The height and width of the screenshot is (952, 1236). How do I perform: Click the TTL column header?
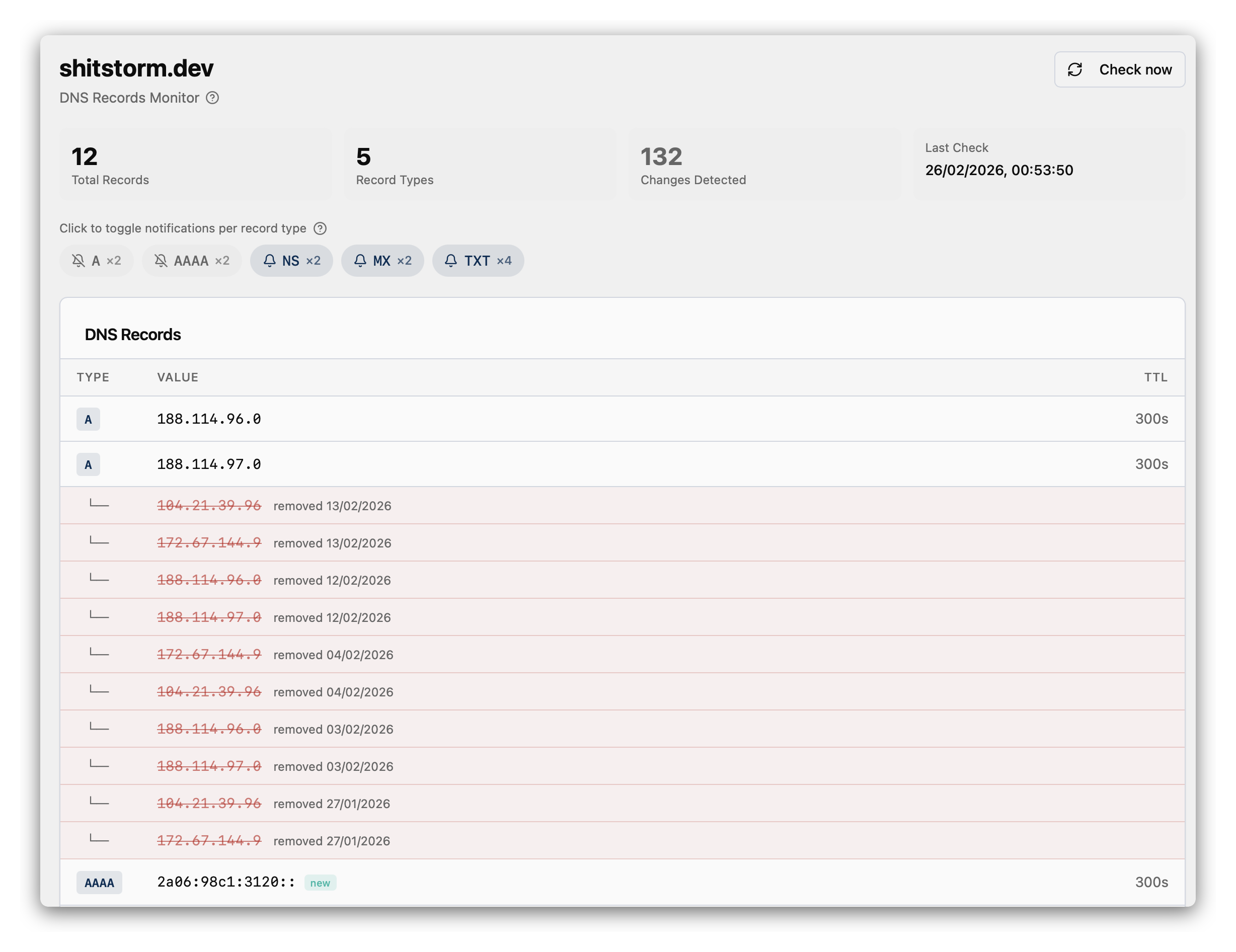coord(1155,377)
